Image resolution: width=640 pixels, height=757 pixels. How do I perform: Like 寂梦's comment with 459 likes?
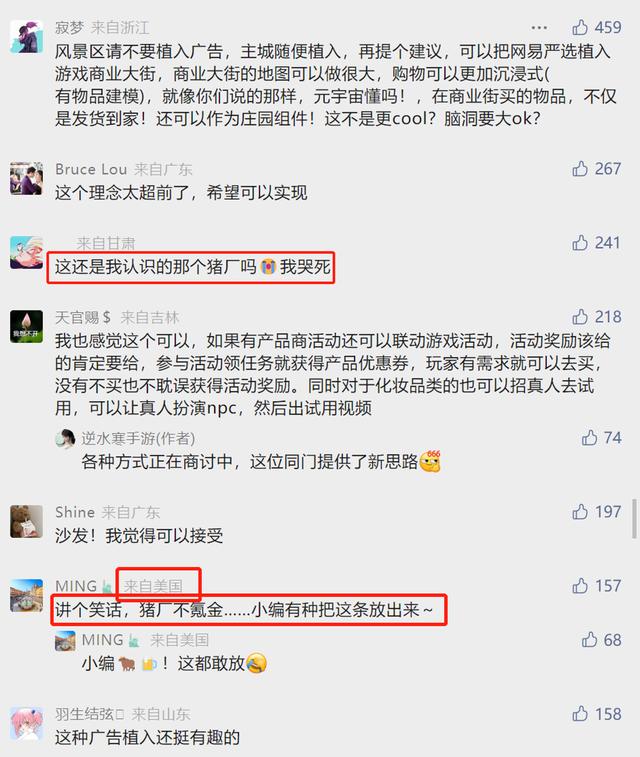[580, 27]
